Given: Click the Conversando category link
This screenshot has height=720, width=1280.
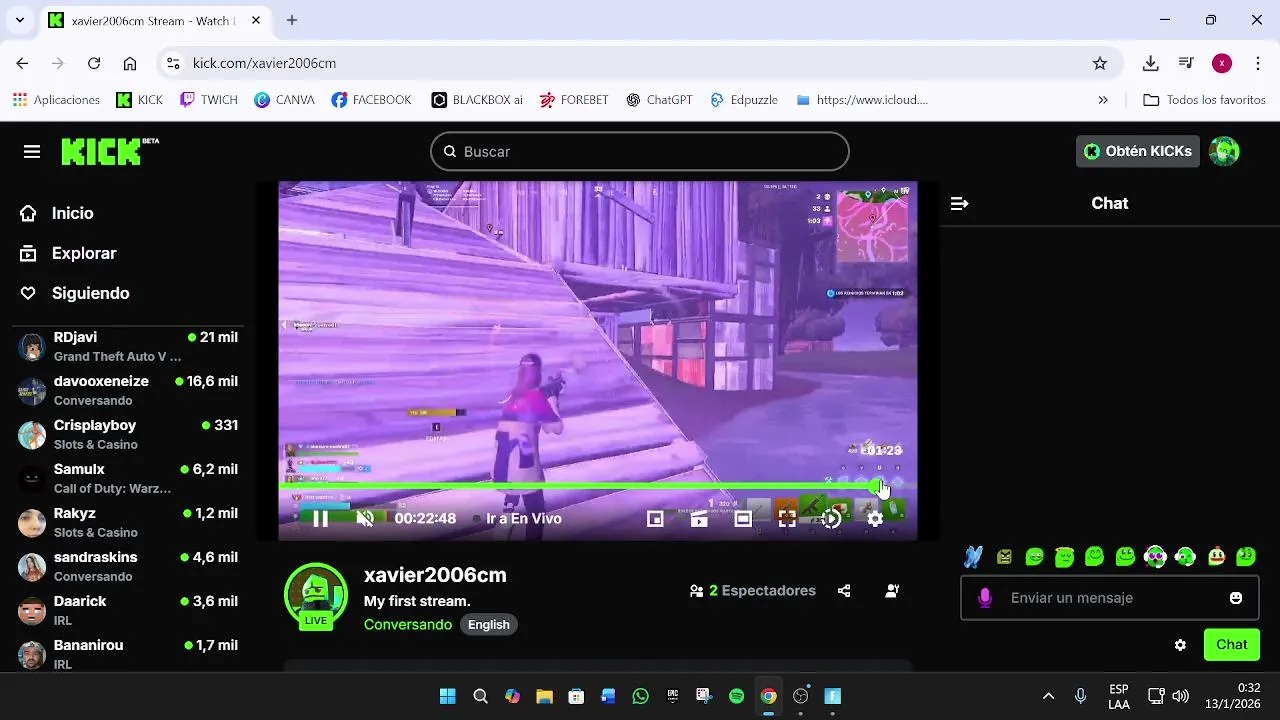Looking at the screenshot, I should [408, 624].
